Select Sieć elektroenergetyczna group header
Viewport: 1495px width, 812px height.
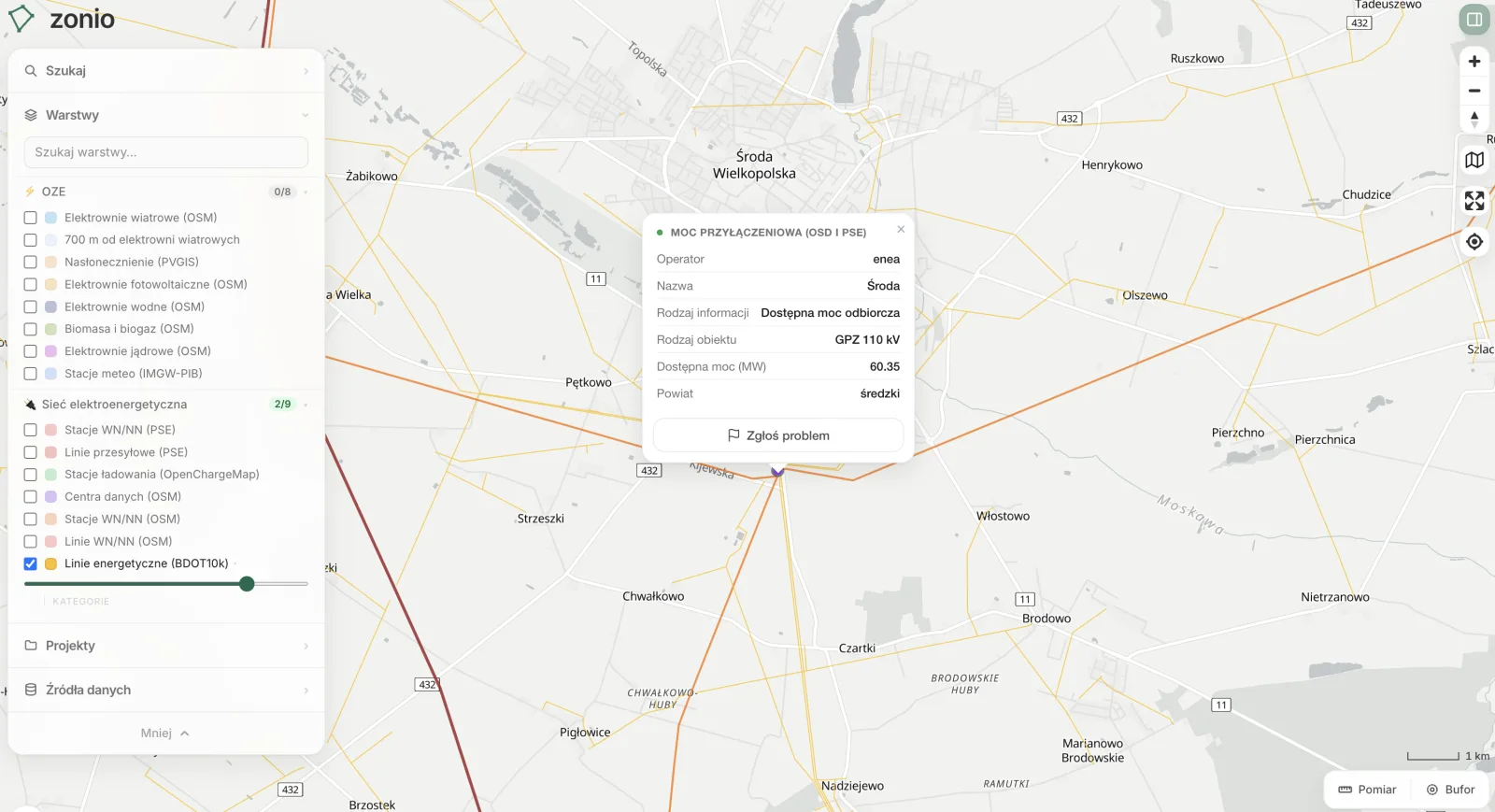166,405
